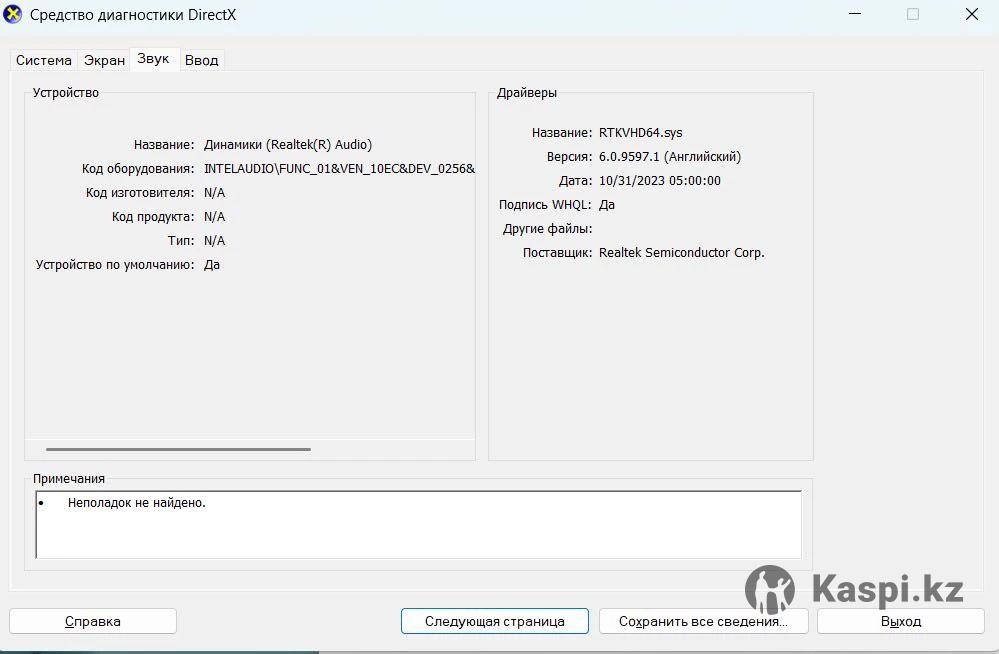
Task: Maximize the DirectX diagnostic window
Action: coord(912,14)
